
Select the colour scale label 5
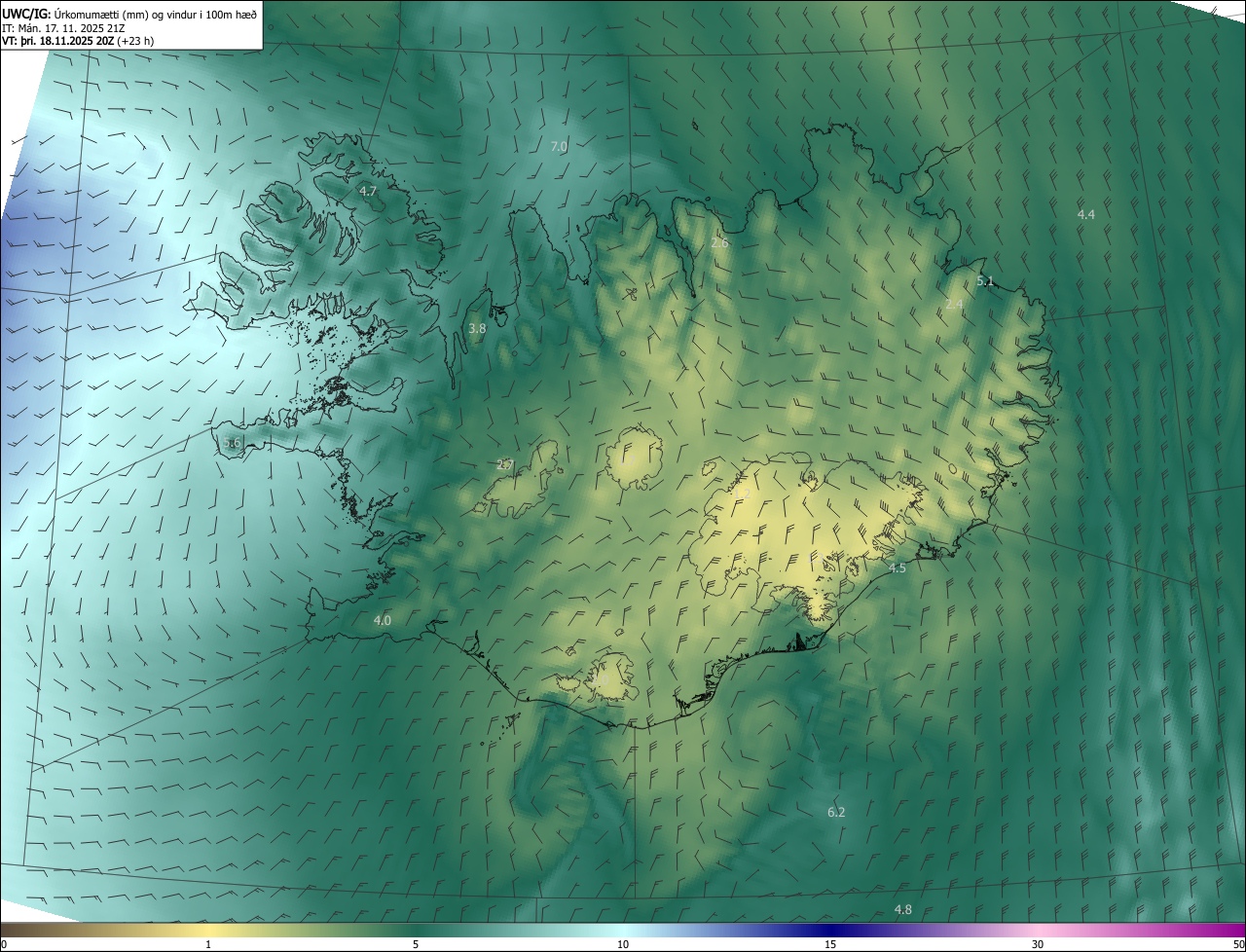tap(416, 945)
